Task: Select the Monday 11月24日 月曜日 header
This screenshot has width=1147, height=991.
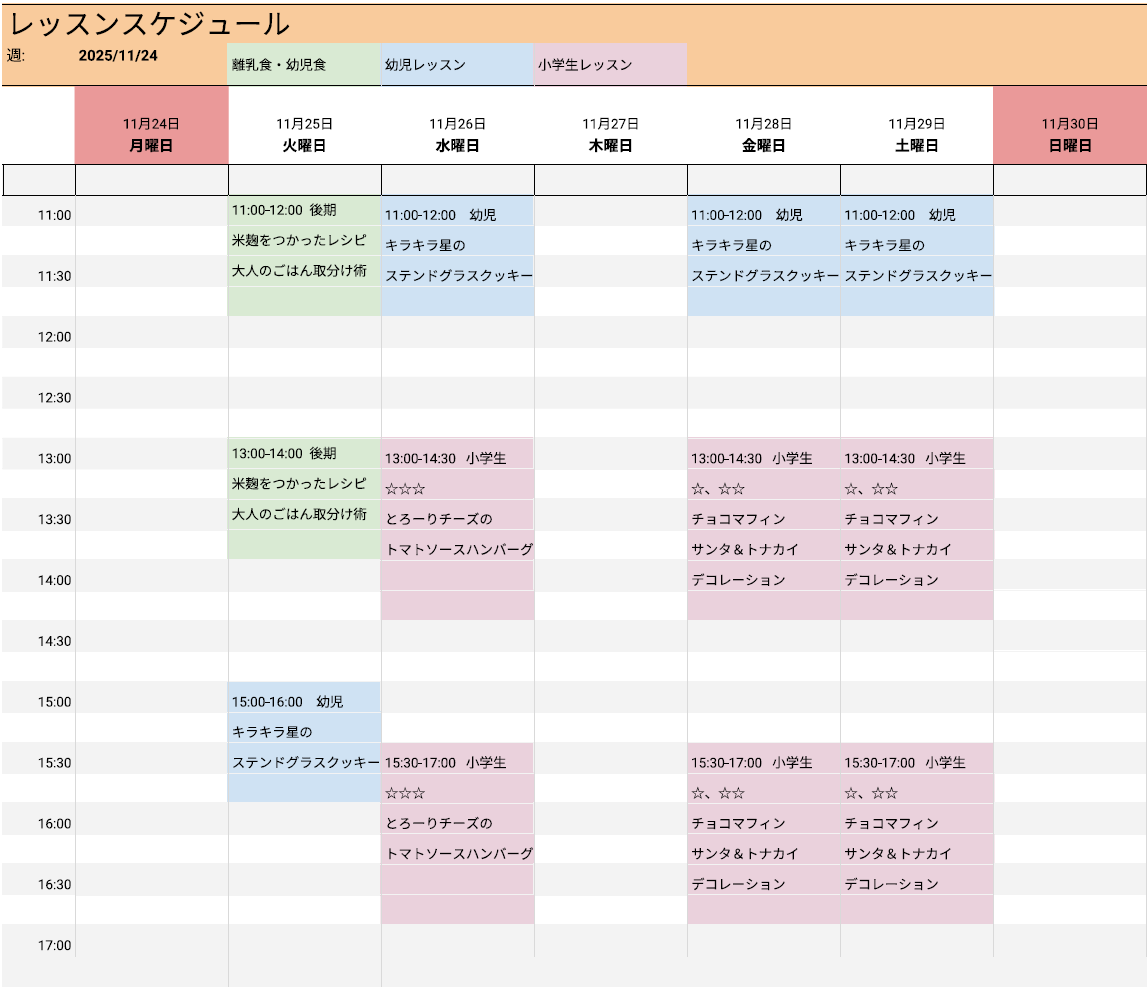Action: 151,135
